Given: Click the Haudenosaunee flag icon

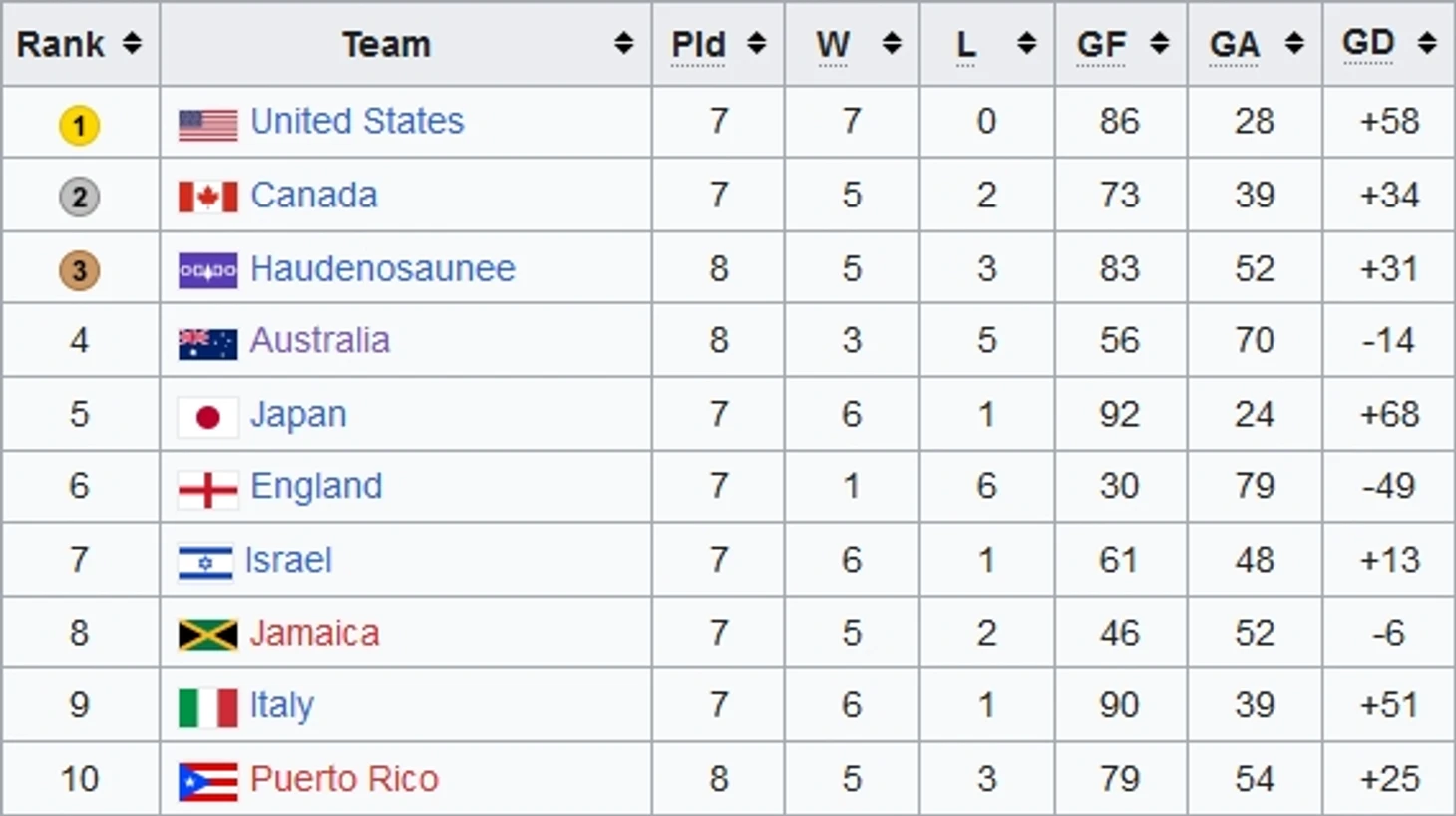Looking at the screenshot, I should pyautogui.click(x=207, y=270).
